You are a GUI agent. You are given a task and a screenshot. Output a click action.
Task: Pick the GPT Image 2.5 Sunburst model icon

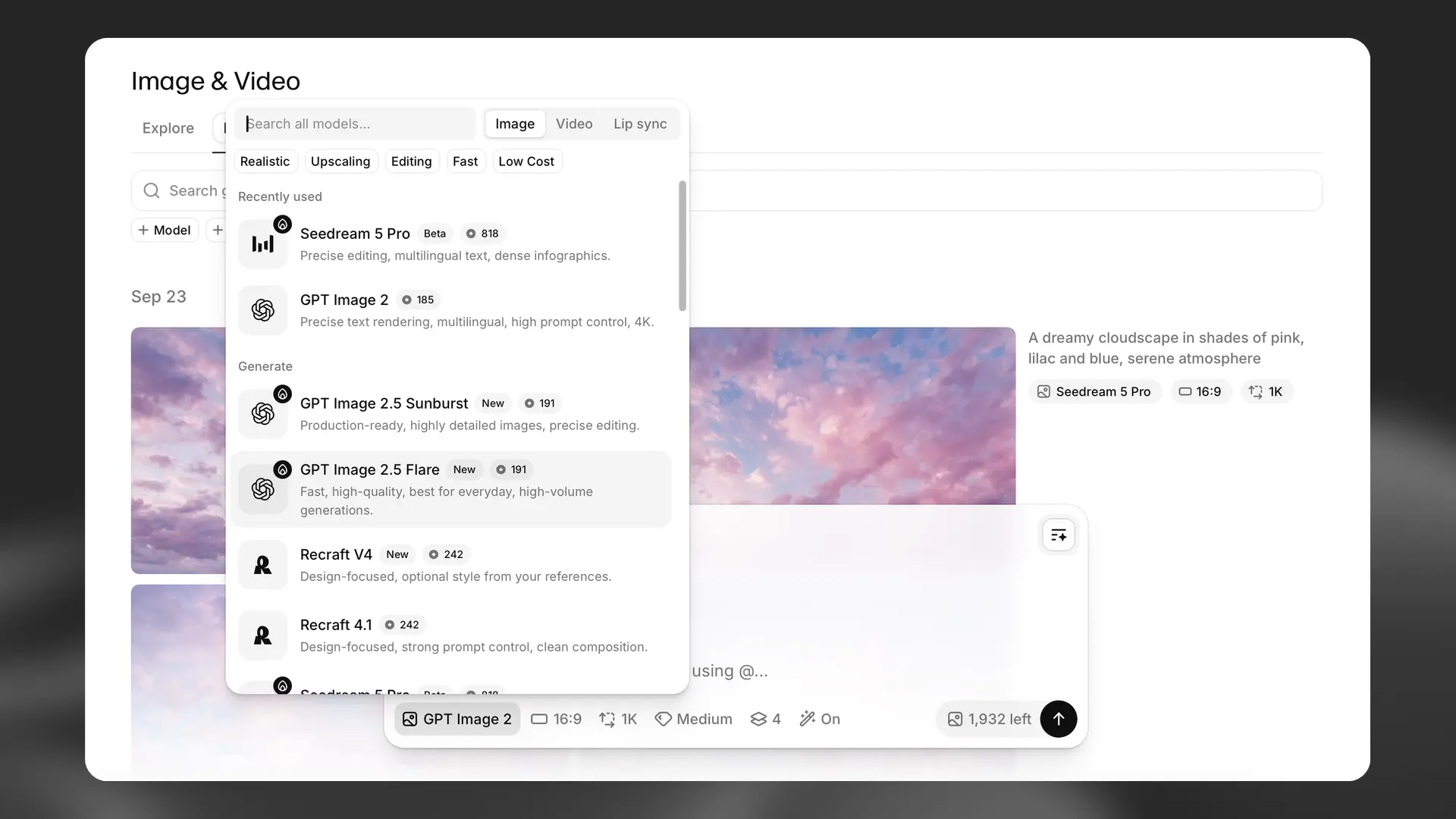pos(263,413)
